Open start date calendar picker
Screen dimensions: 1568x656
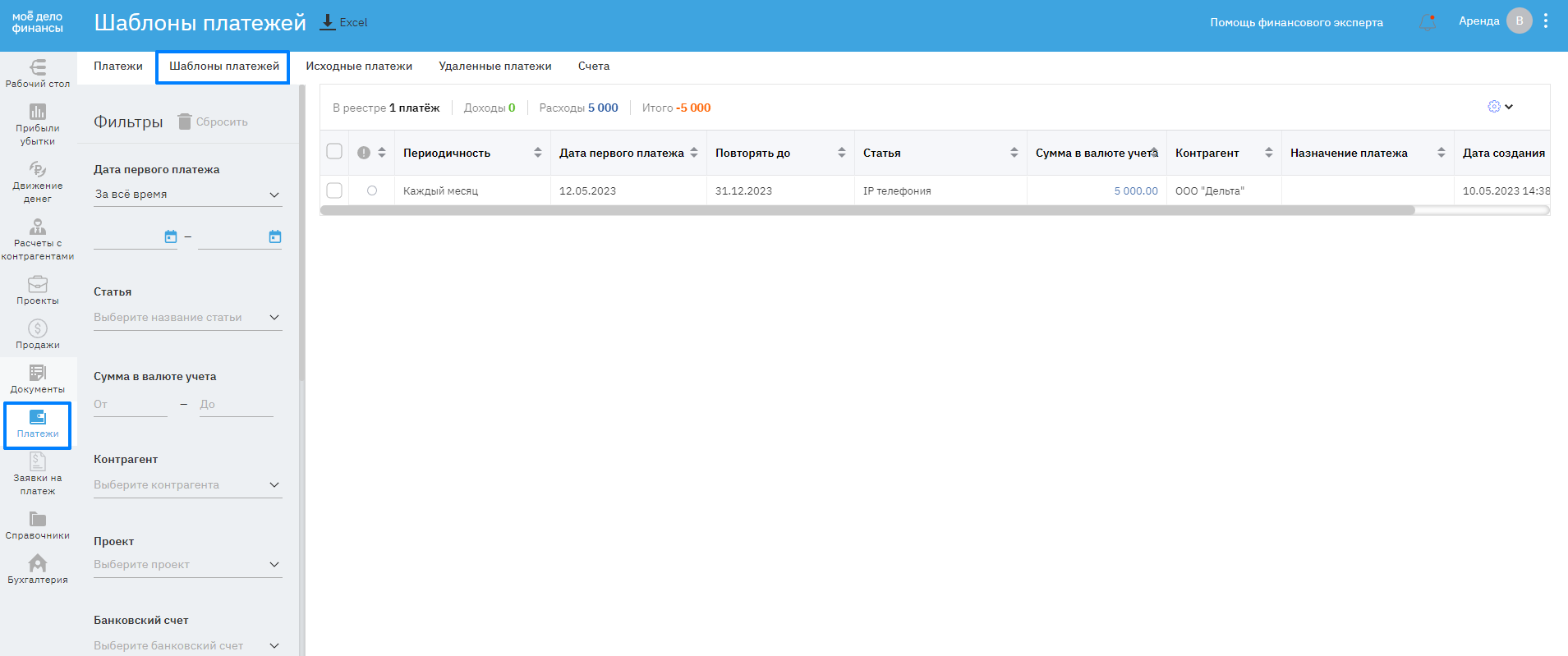pyautogui.click(x=171, y=237)
